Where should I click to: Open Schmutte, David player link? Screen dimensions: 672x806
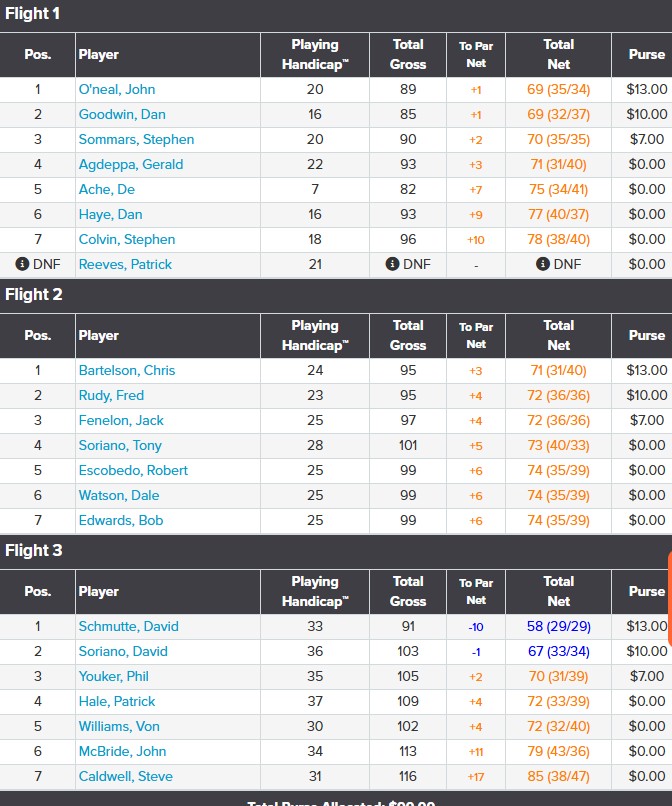coord(129,626)
